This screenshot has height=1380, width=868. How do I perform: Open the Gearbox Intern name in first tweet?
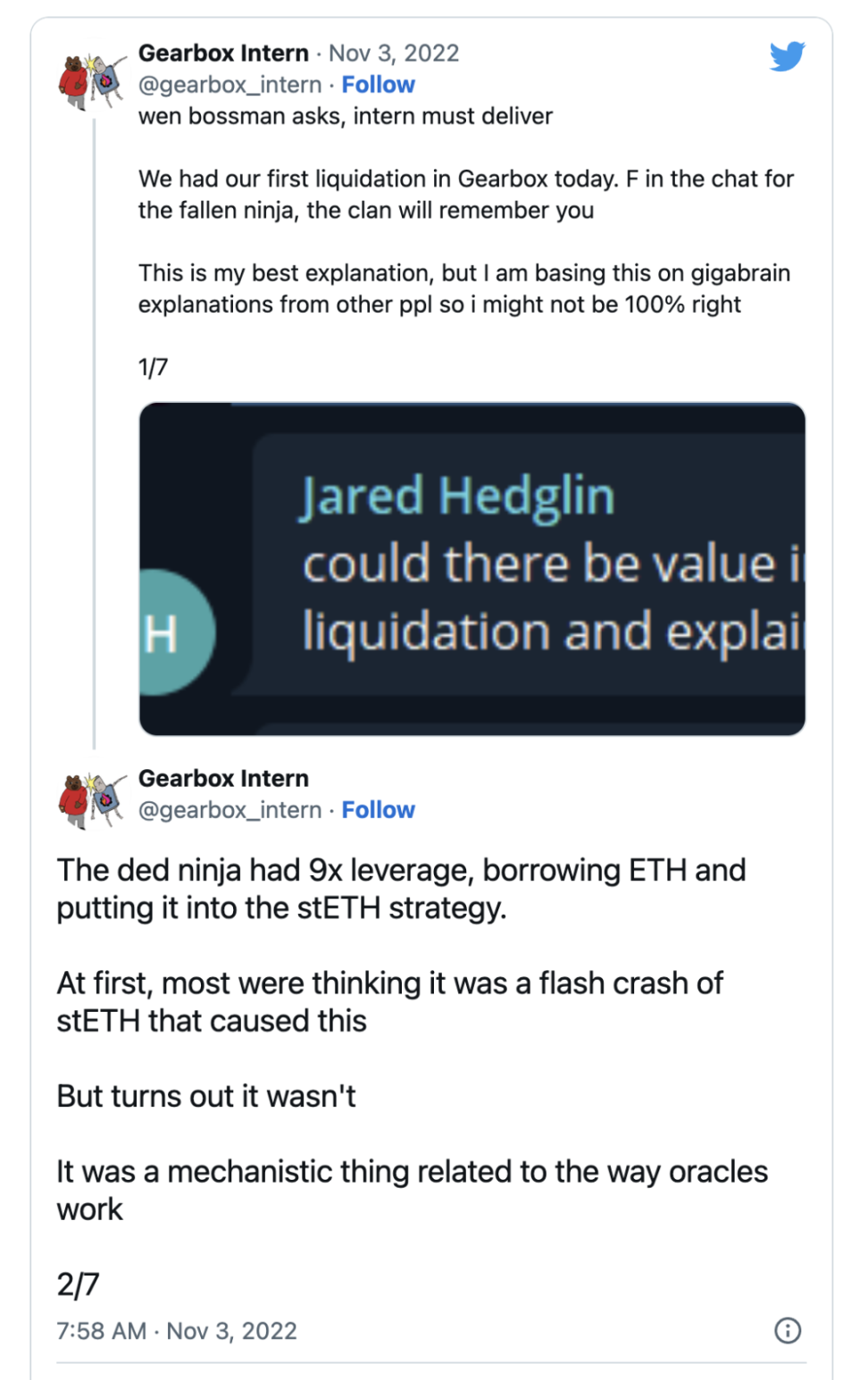pyautogui.click(x=223, y=54)
